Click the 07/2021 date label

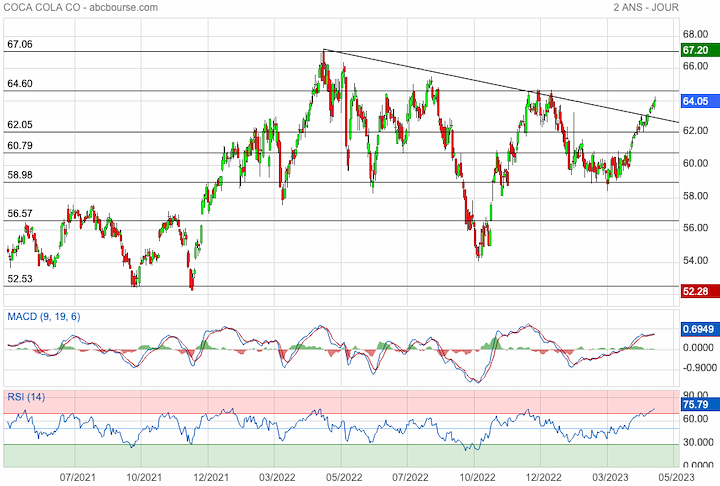point(78,477)
